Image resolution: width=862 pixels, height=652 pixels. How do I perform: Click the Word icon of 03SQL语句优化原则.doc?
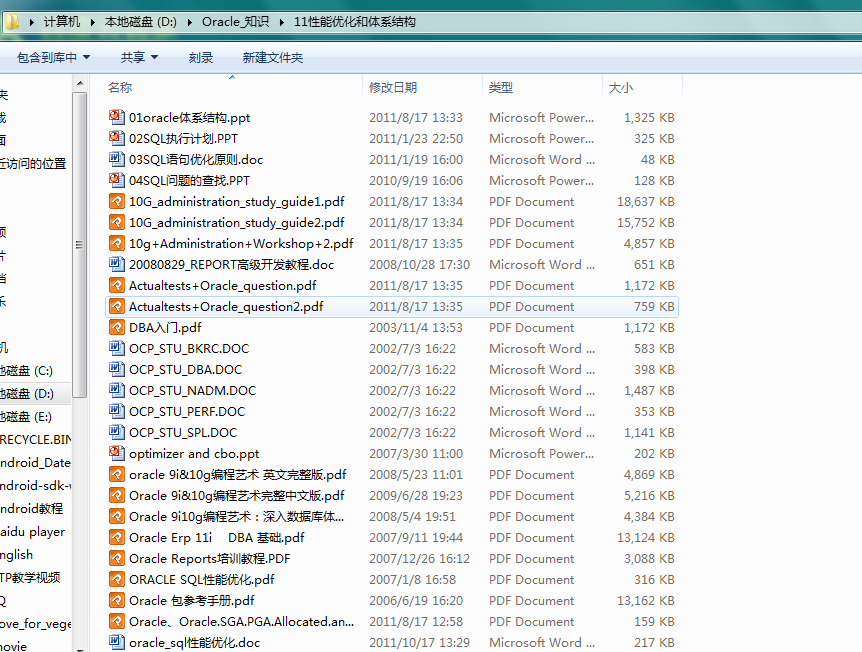point(117,159)
